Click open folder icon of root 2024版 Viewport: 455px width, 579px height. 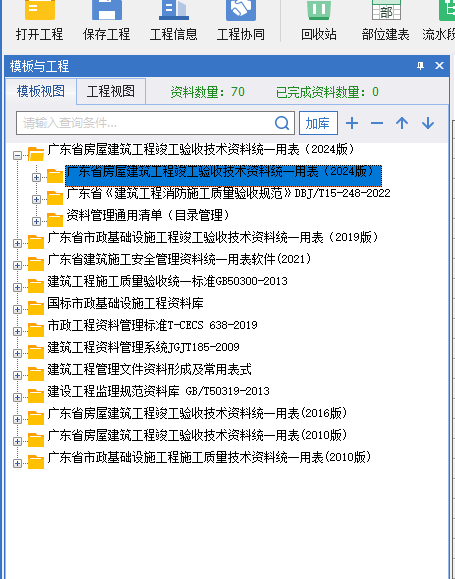[x=36, y=154]
